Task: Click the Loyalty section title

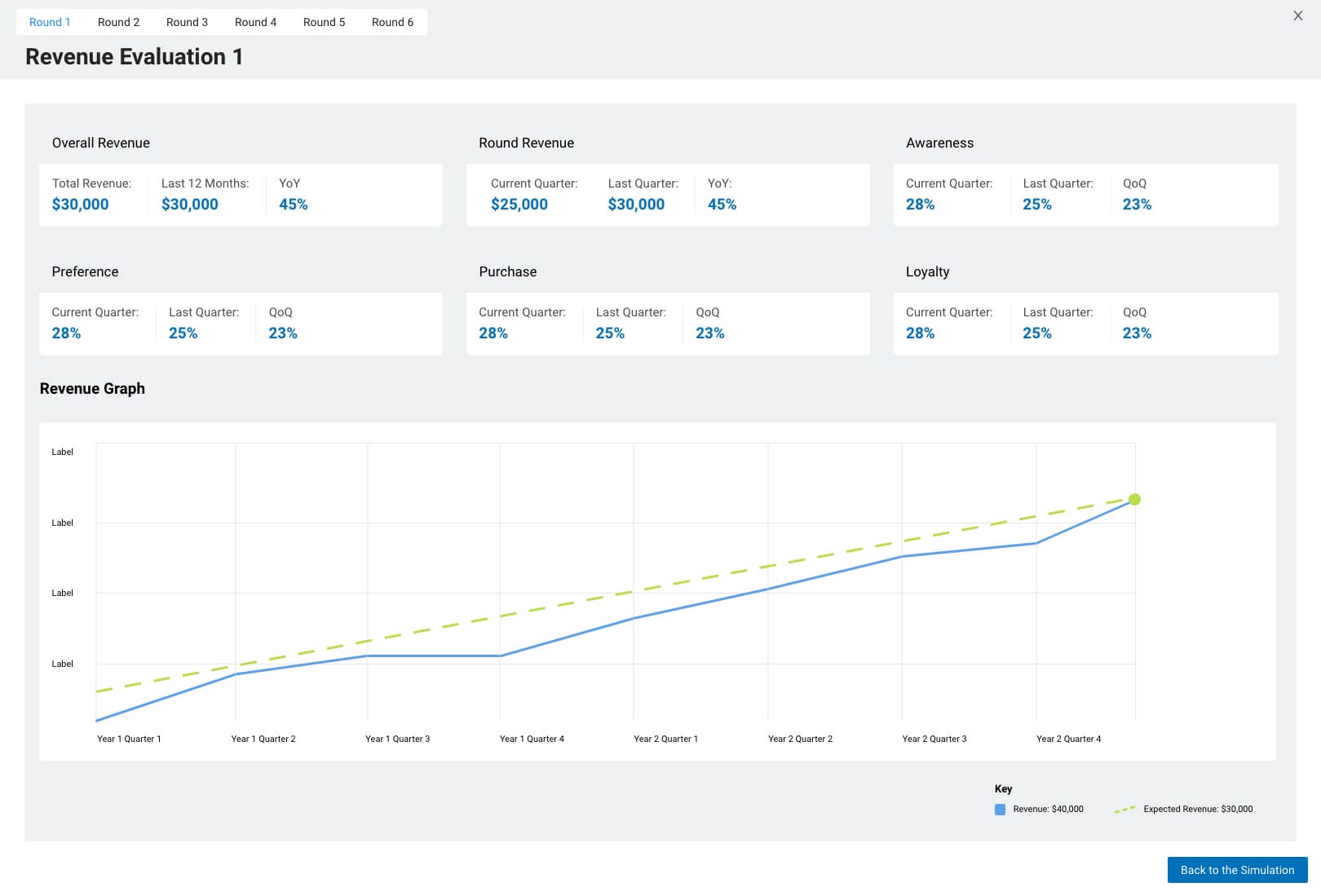Action: pos(927,271)
